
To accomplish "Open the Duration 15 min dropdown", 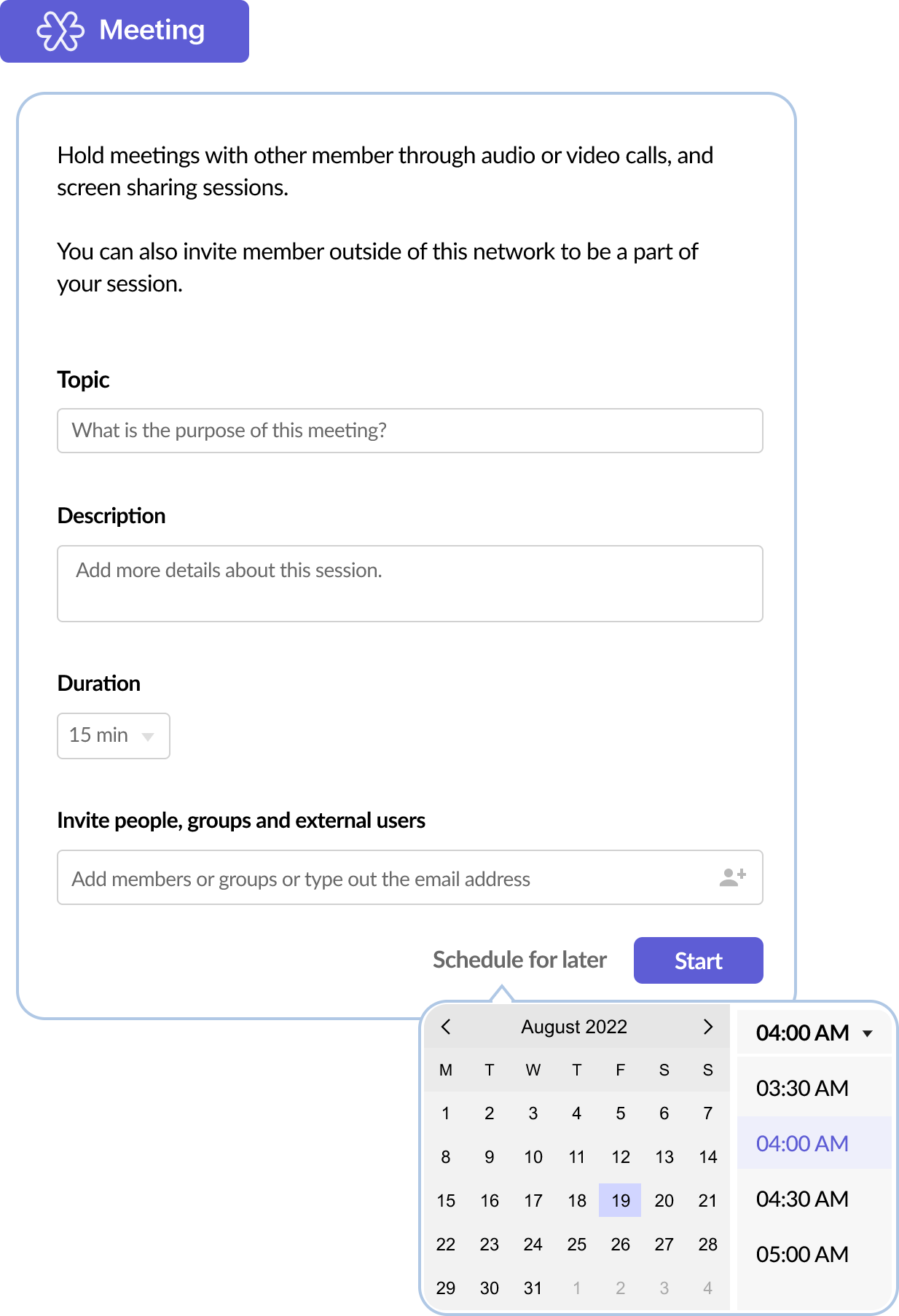I will click(114, 736).
